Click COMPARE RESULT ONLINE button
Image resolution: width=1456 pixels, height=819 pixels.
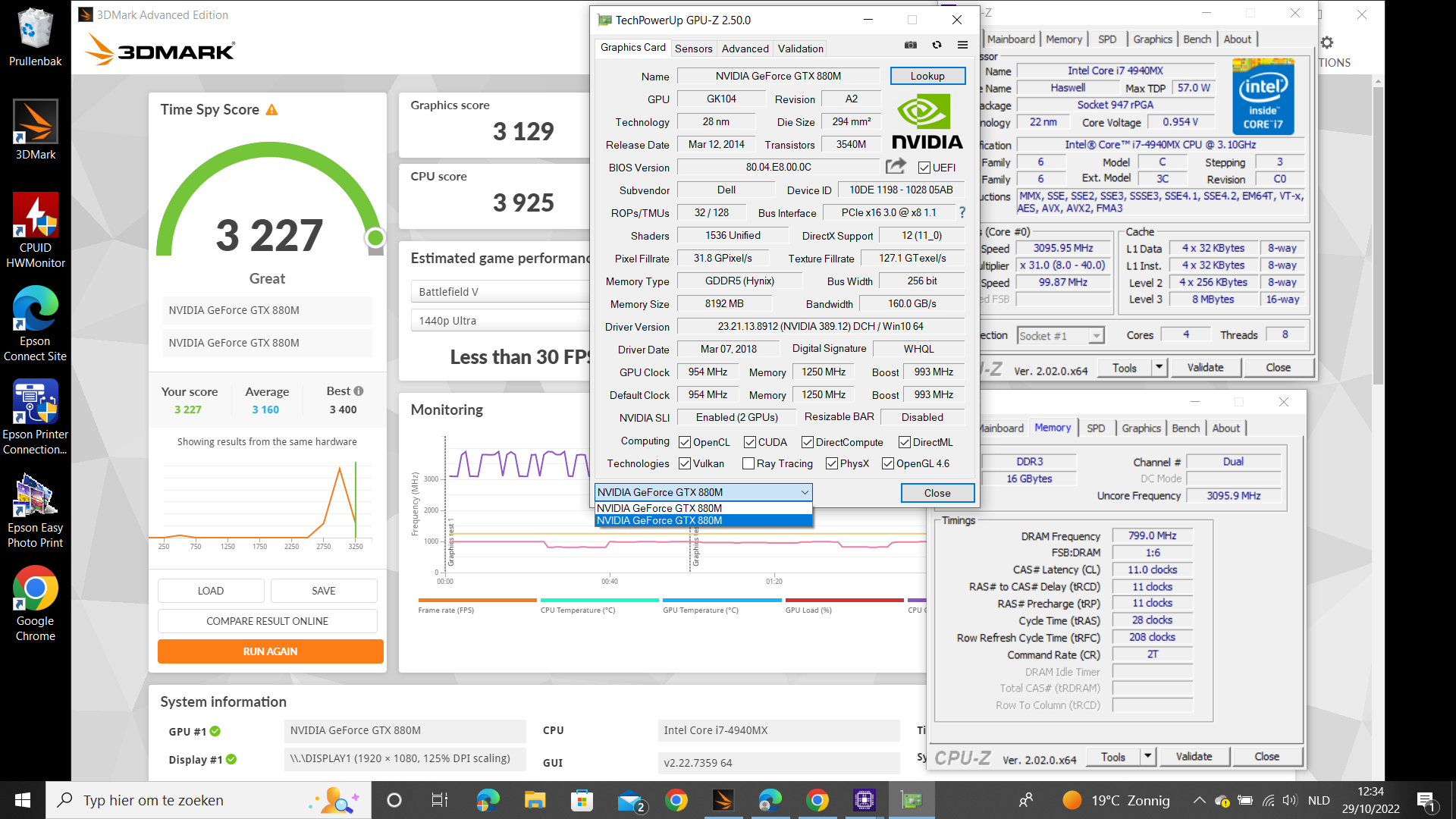point(267,621)
